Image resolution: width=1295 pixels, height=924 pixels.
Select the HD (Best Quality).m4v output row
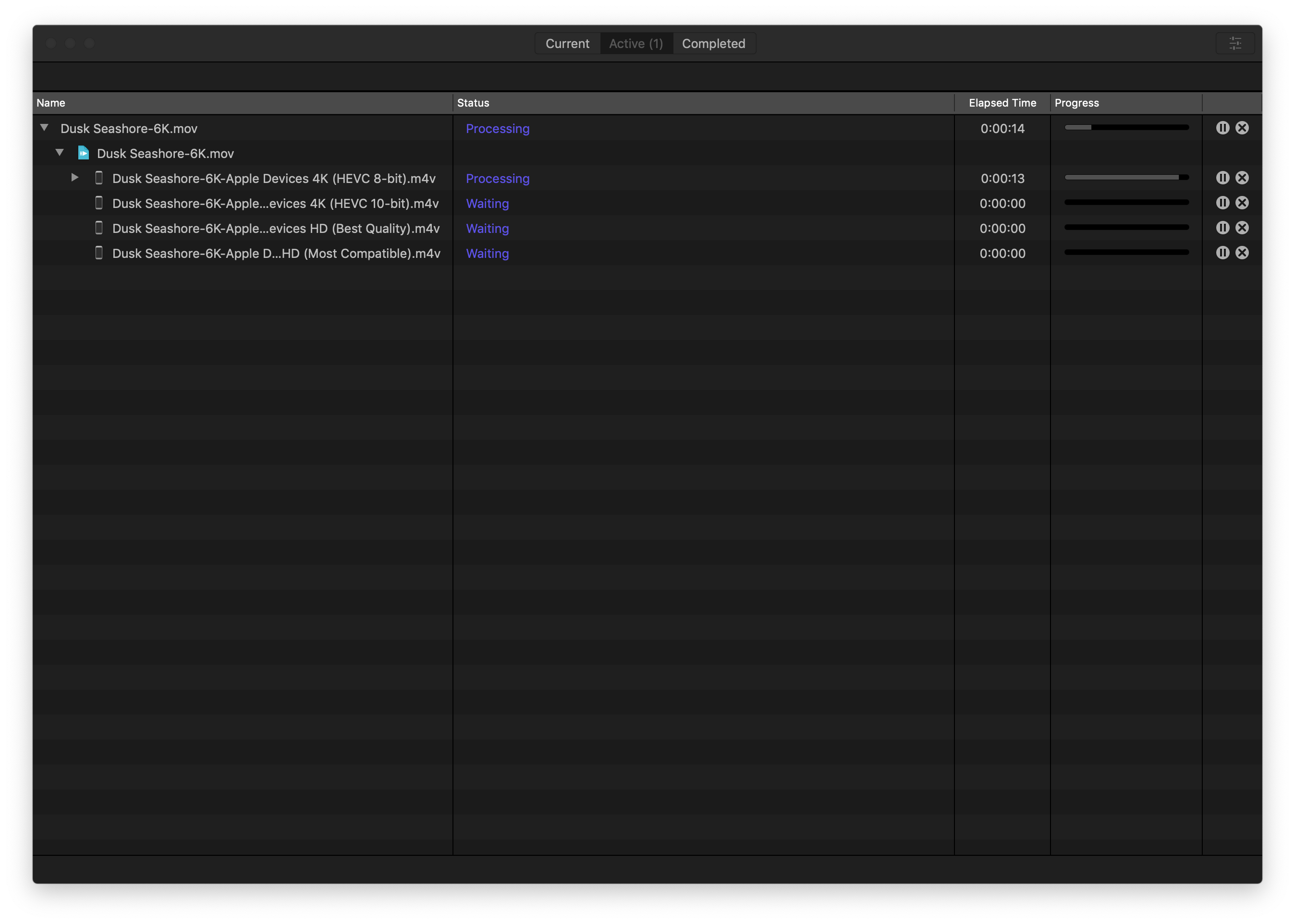[275, 229]
